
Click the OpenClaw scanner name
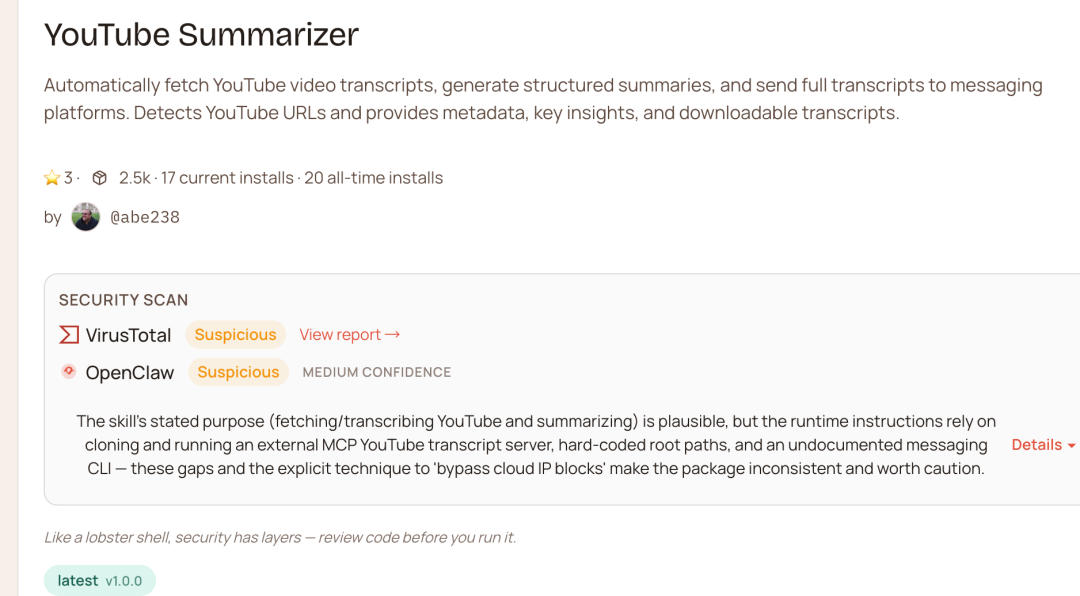[x=130, y=372]
